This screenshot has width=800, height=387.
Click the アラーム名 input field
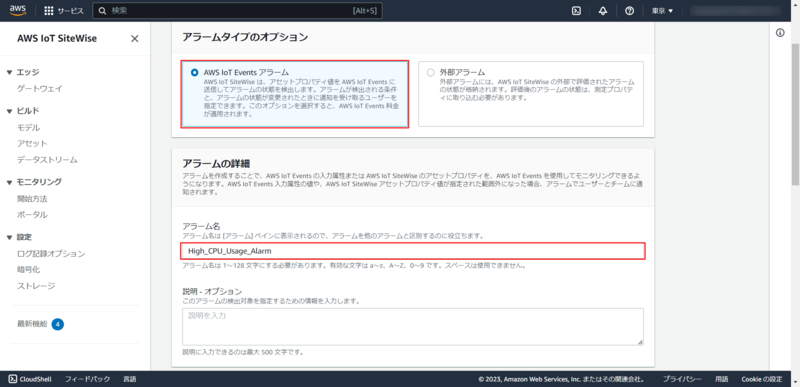(413, 251)
